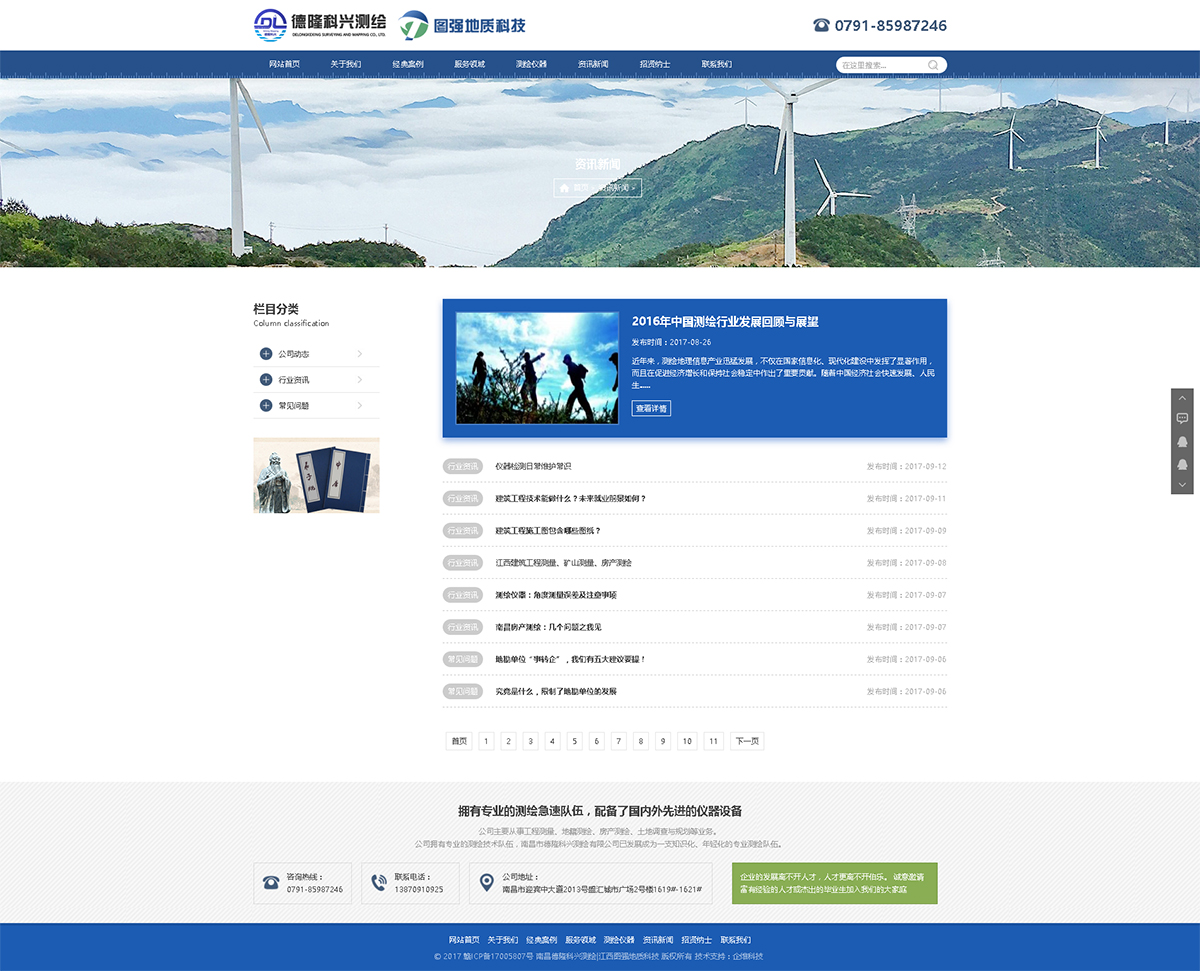Viewport: 1200px width, 971px height.
Task: Click the 行业资讯 tag on 仪器检测日常维护常识 row
Action: coord(463,467)
